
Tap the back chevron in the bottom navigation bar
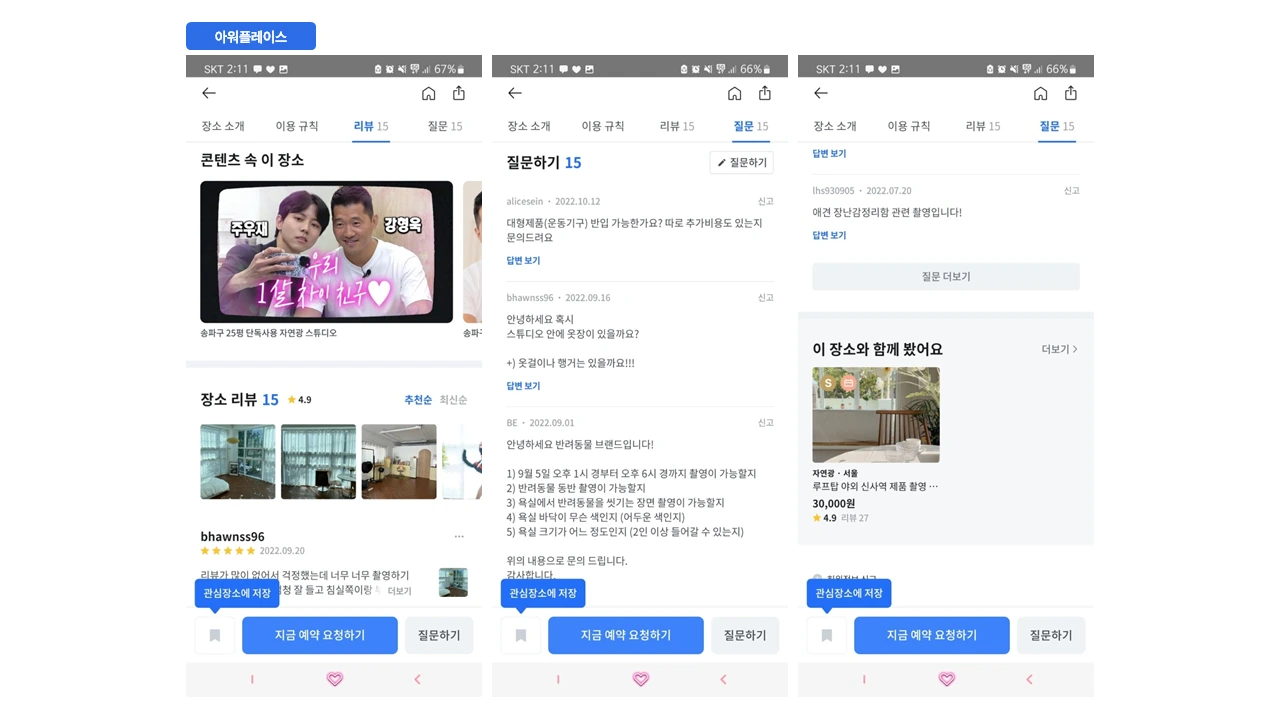[417, 679]
